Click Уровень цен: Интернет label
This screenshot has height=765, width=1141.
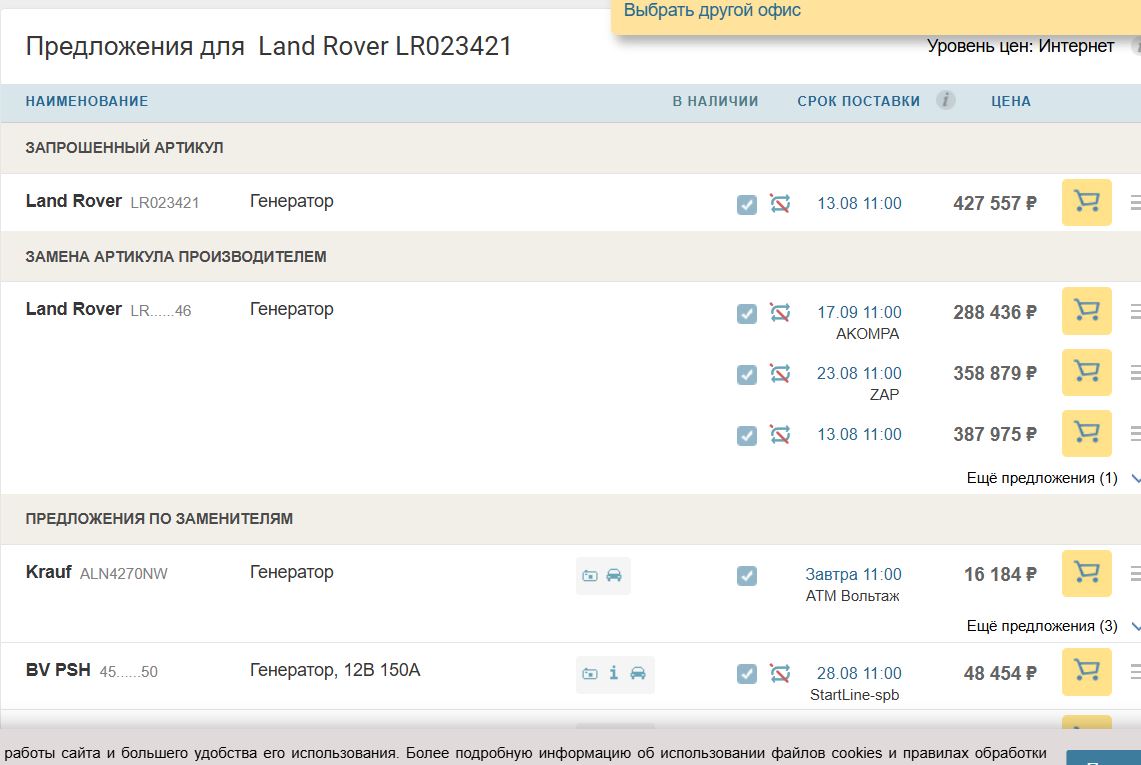click(1020, 46)
